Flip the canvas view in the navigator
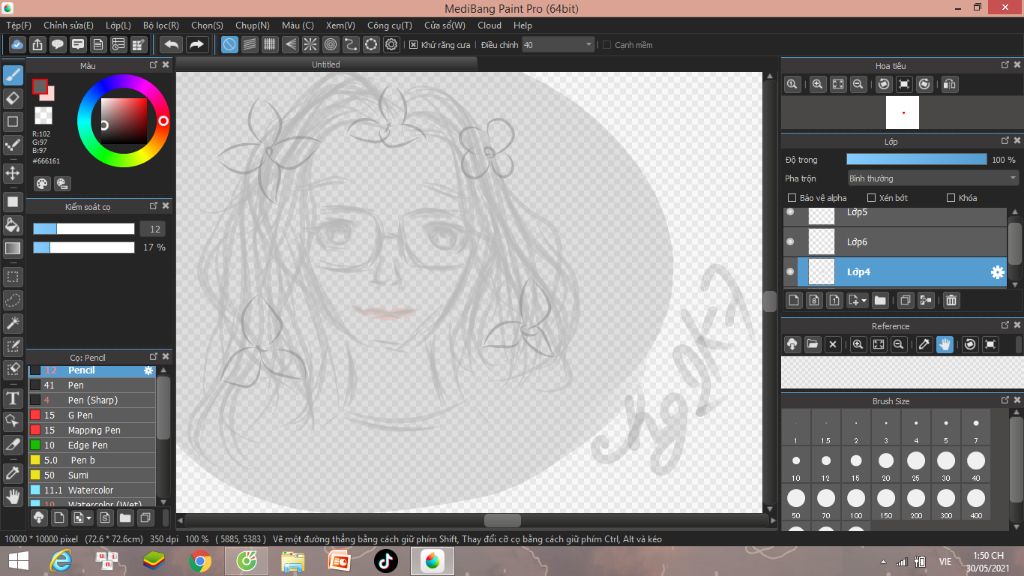This screenshot has height=576, width=1024. coord(950,84)
